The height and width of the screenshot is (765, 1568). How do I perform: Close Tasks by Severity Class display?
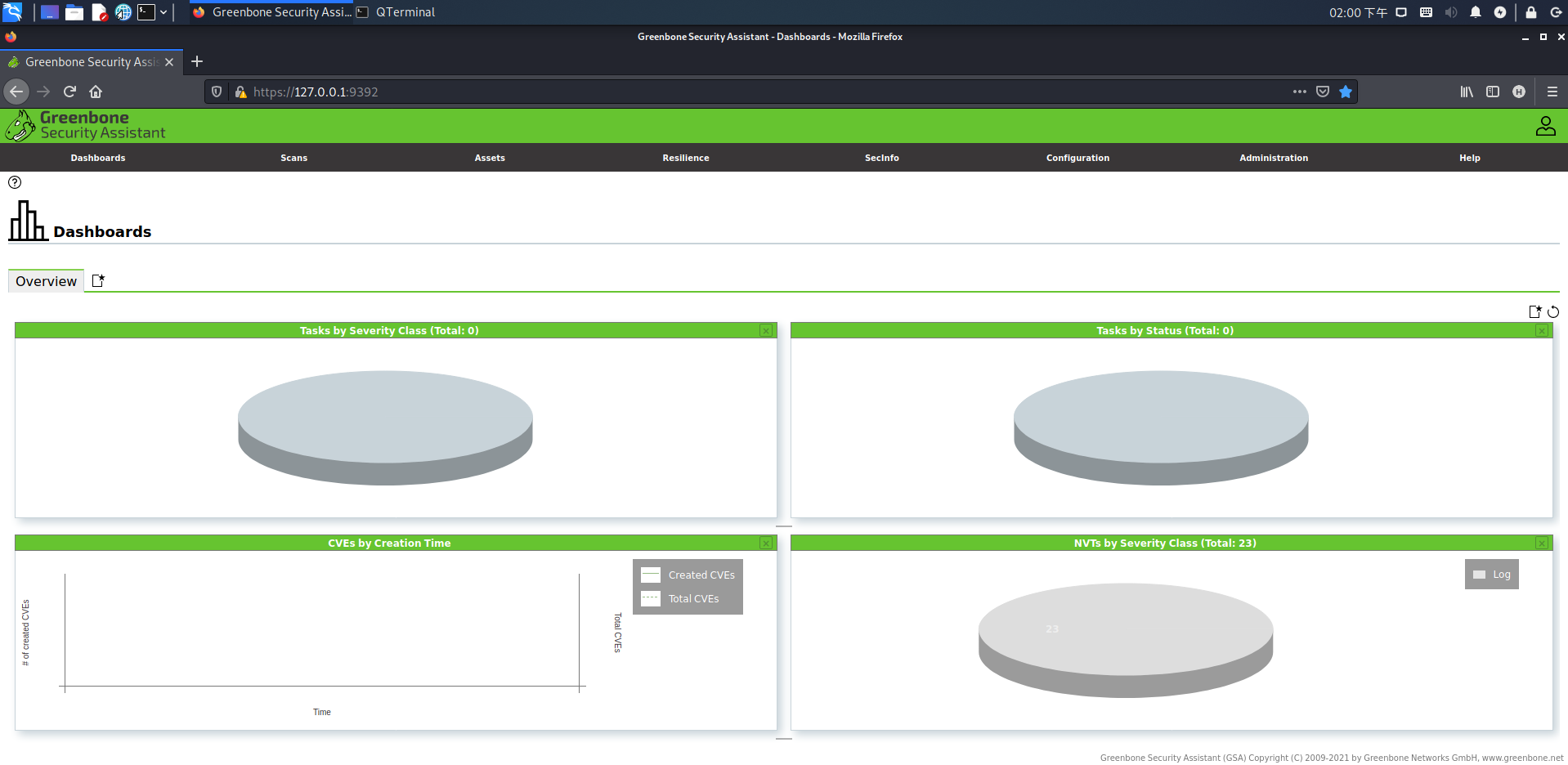click(x=766, y=331)
